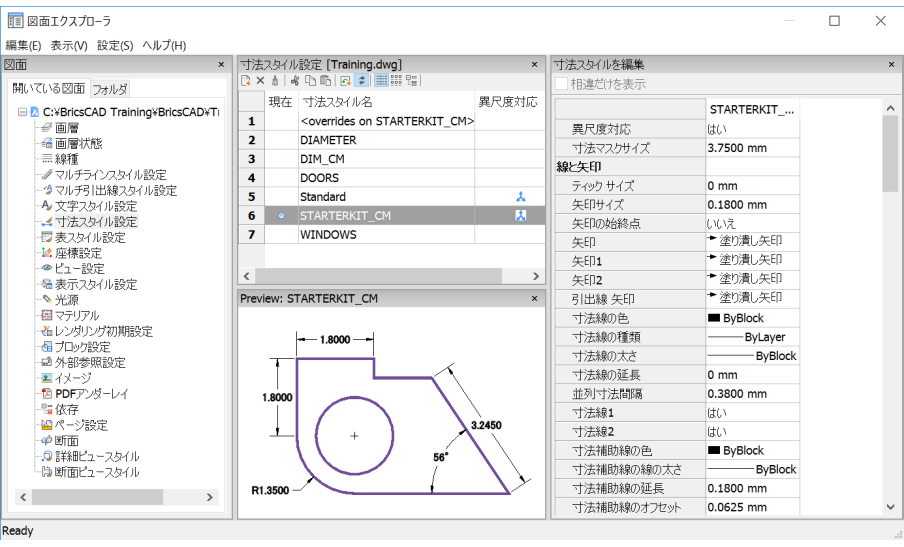This screenshot has height=547, width=904.
Task: Sort by 寸法スタイル名 column header
Action: tap(386, 101)
